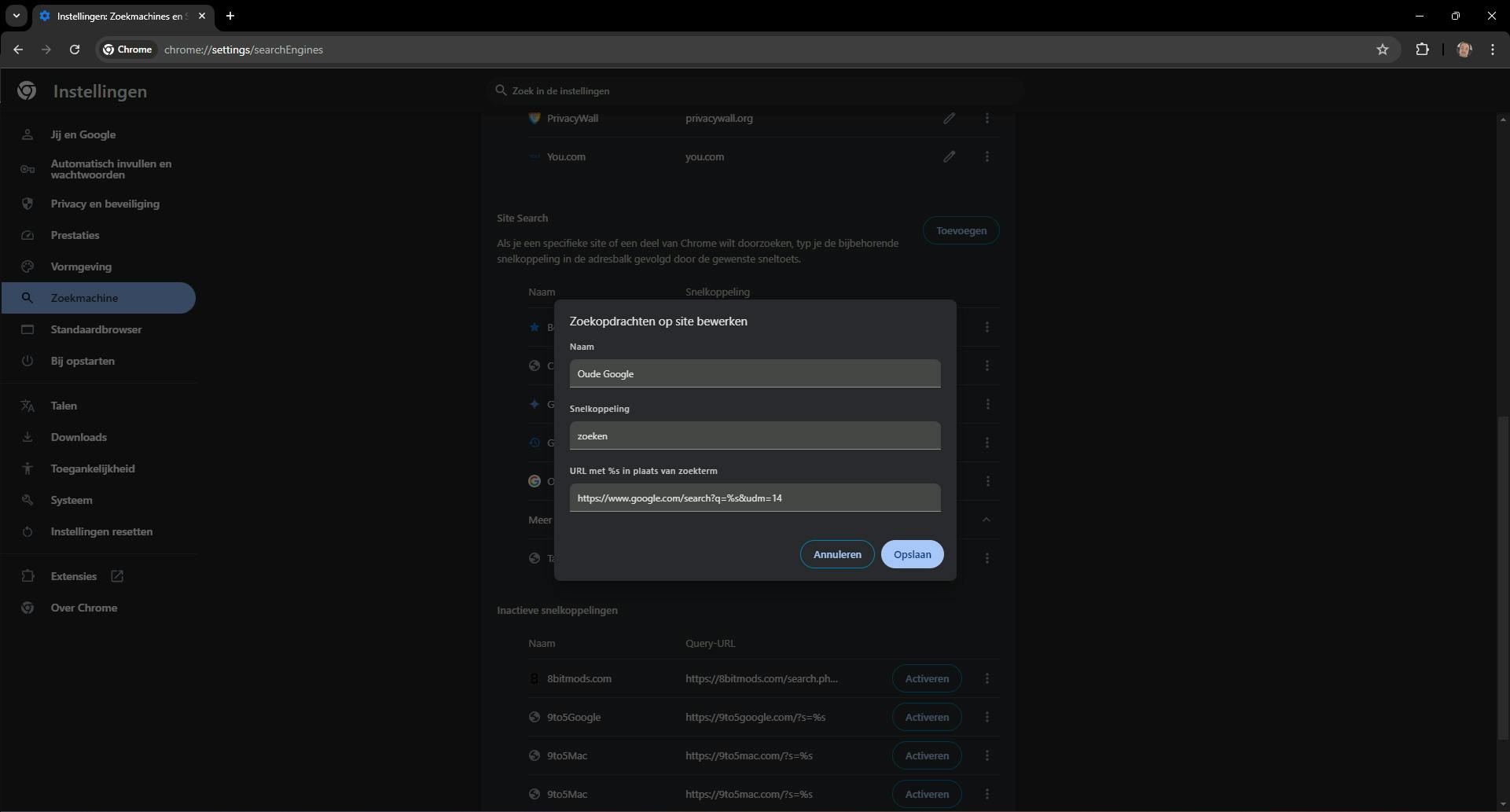Click the Chrome back arrow
1510x812 pixels.
click(18, 50)
